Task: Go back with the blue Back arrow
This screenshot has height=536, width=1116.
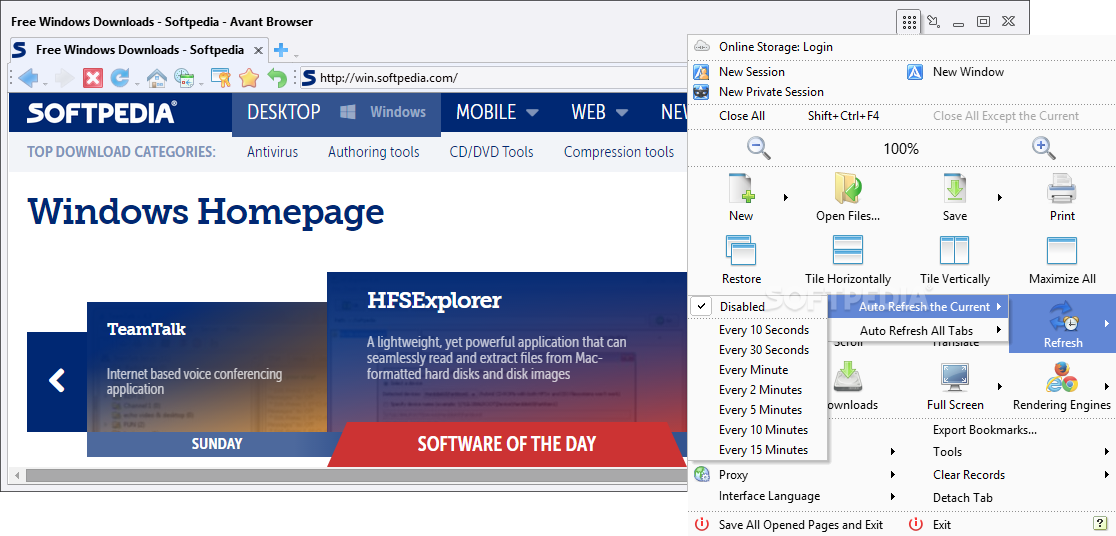Action: (x=28, y=78)
